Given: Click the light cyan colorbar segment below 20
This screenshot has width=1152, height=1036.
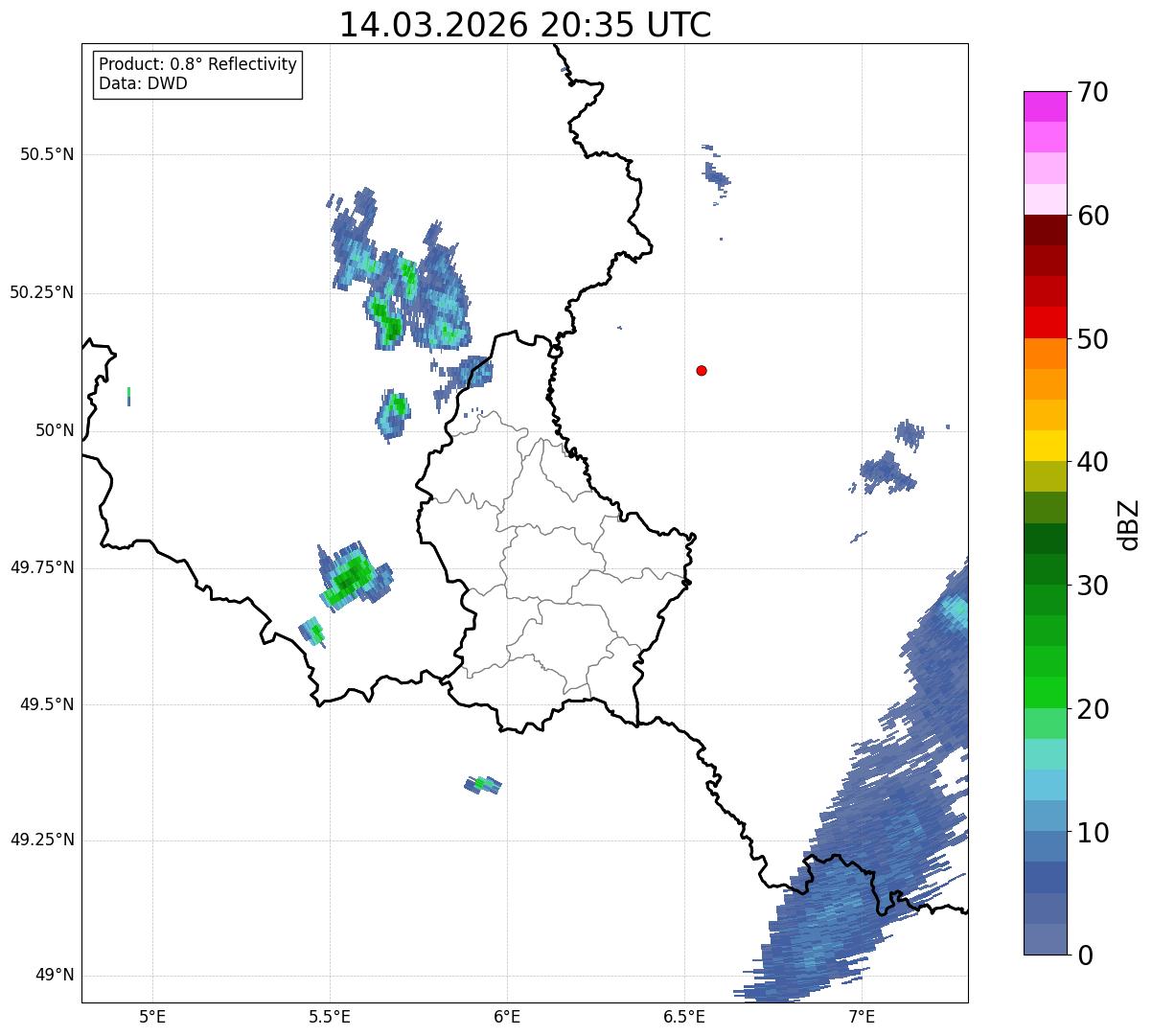Looking at the screenshot, I should tap(1045, 754).
